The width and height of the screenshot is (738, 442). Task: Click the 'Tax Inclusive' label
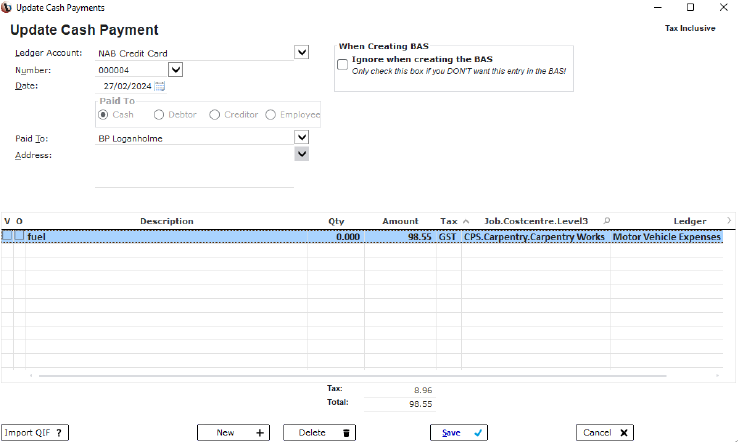point(690,28)
